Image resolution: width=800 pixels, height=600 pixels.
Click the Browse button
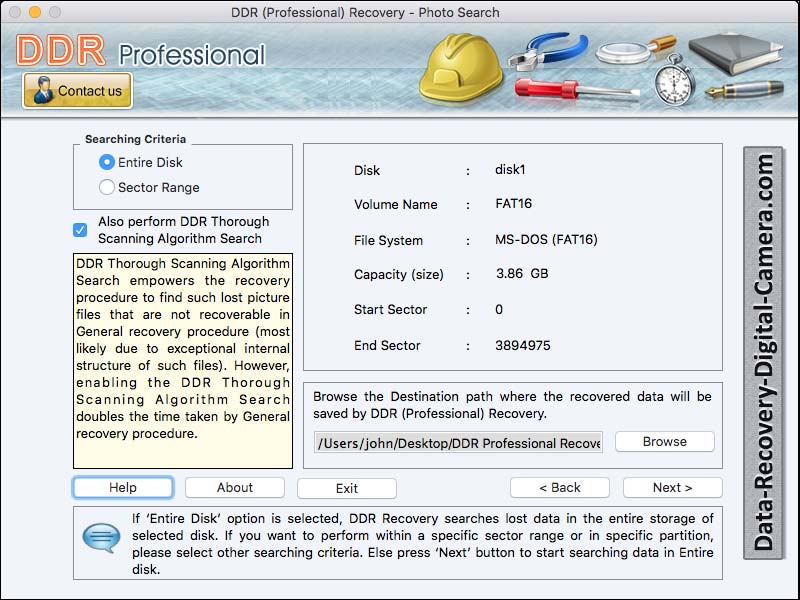(x=663, y=441)
